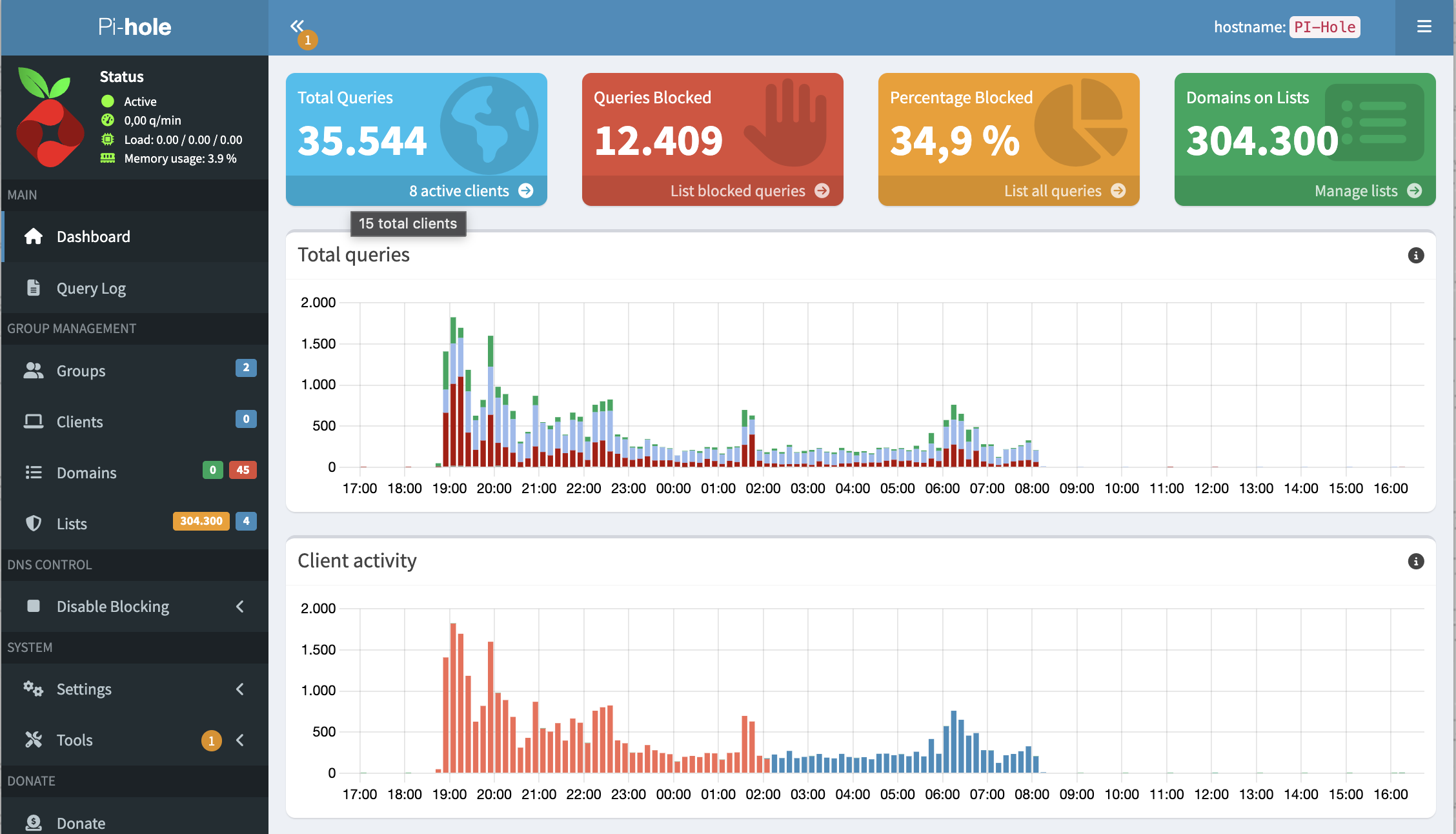Expand the Disable Blocking submenu
The width and height of the screenshot is (1456, 834).
click(239, 606)
